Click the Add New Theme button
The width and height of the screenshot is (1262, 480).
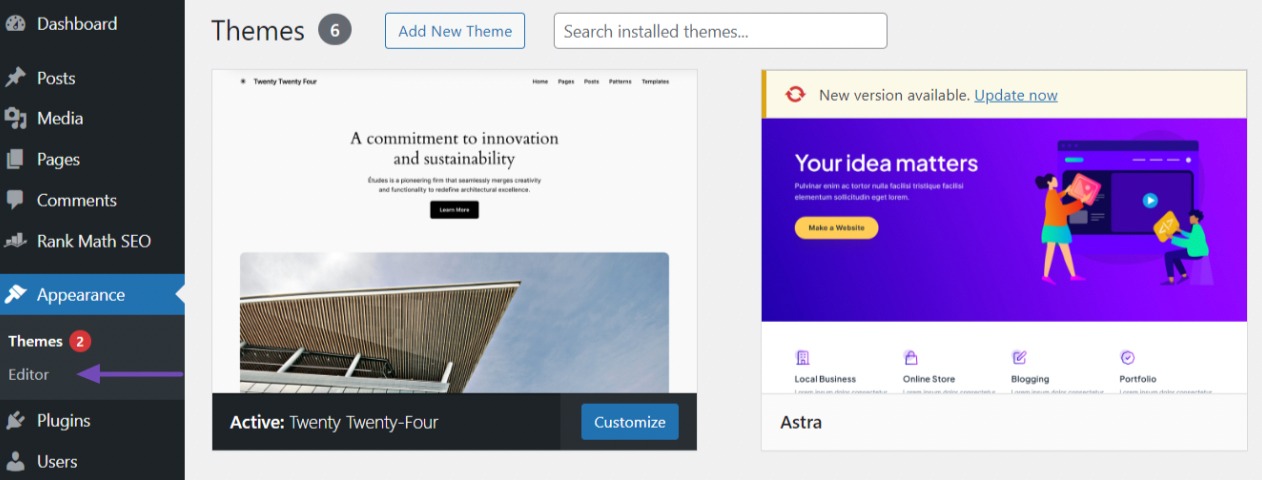[x=455, y=31]
